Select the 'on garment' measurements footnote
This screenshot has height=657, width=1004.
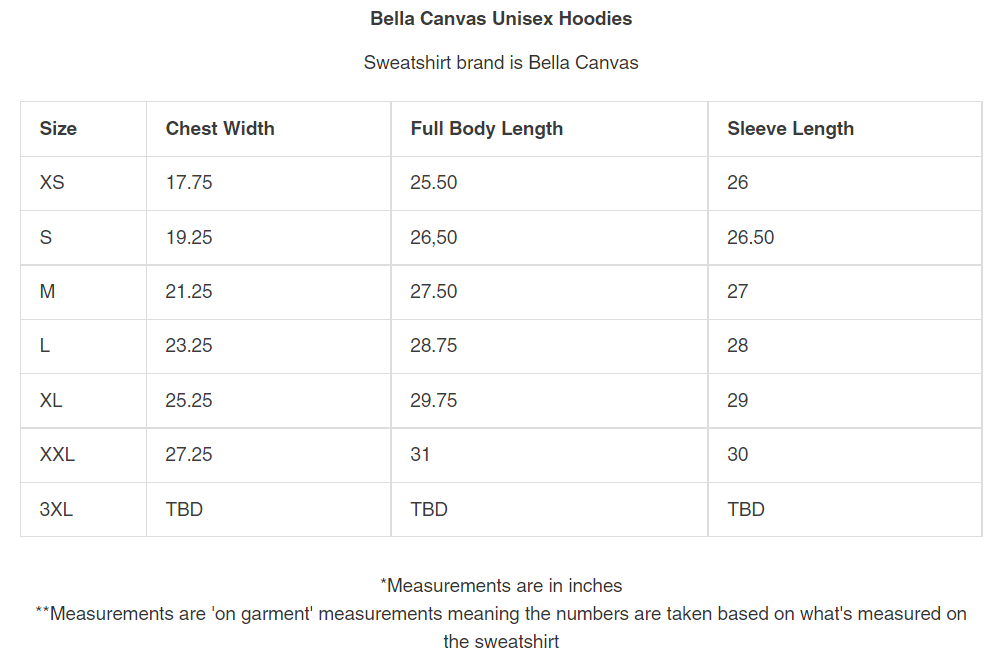(501, 613)
